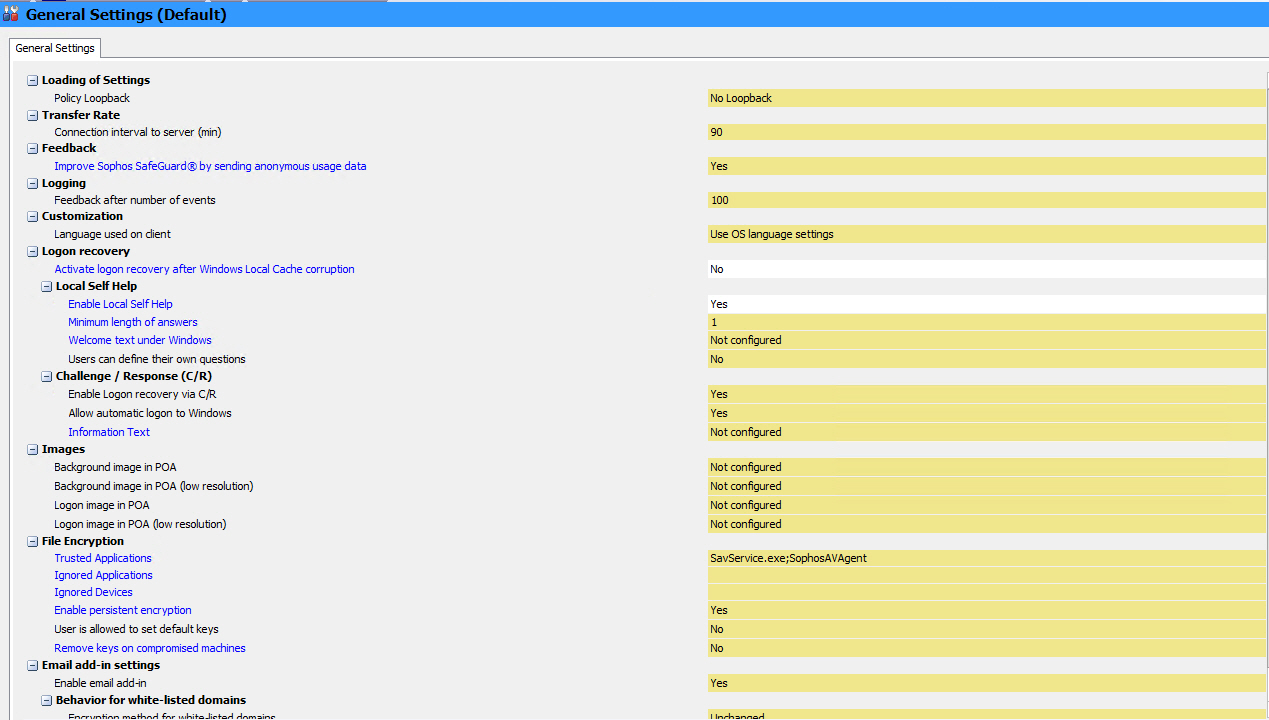
Task: Select the 'Enable Local Self Help' setting
Action: (x=120, y=304)
